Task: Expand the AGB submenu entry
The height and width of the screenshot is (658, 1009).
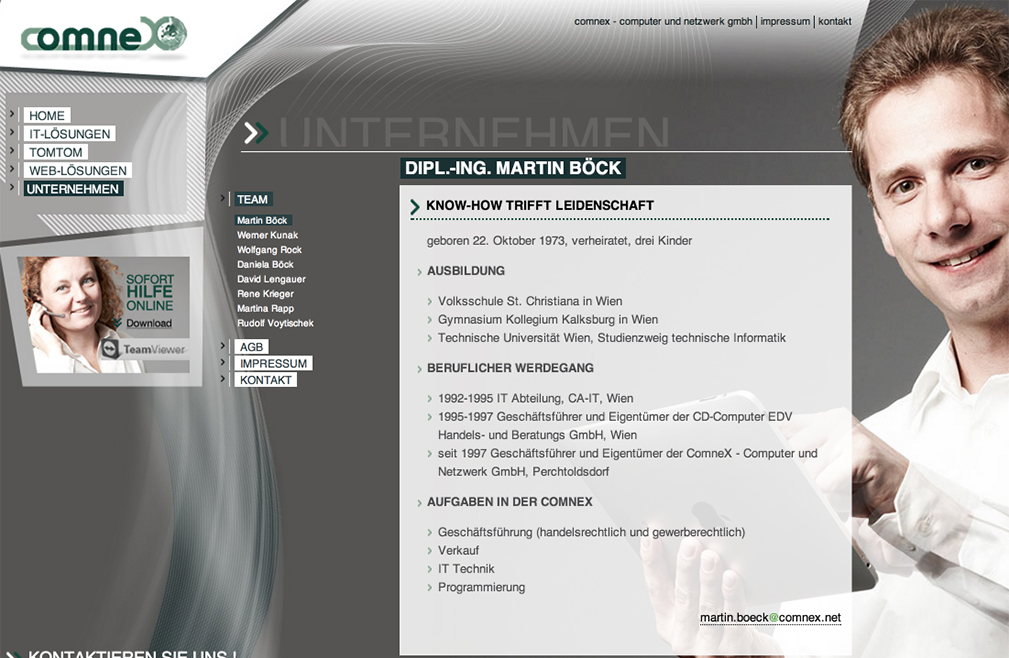Action: coord(251,347)
